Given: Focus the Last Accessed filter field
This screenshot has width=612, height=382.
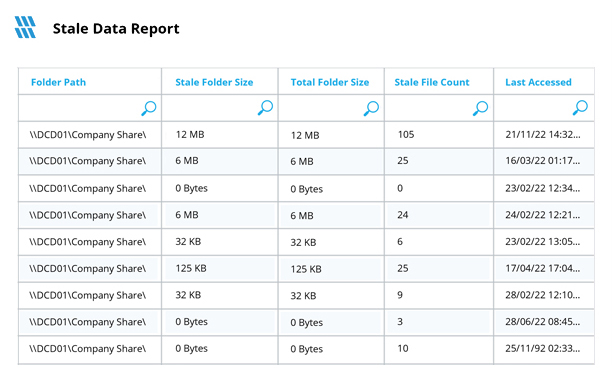Looking at the screenshot, I should [544, 108].
